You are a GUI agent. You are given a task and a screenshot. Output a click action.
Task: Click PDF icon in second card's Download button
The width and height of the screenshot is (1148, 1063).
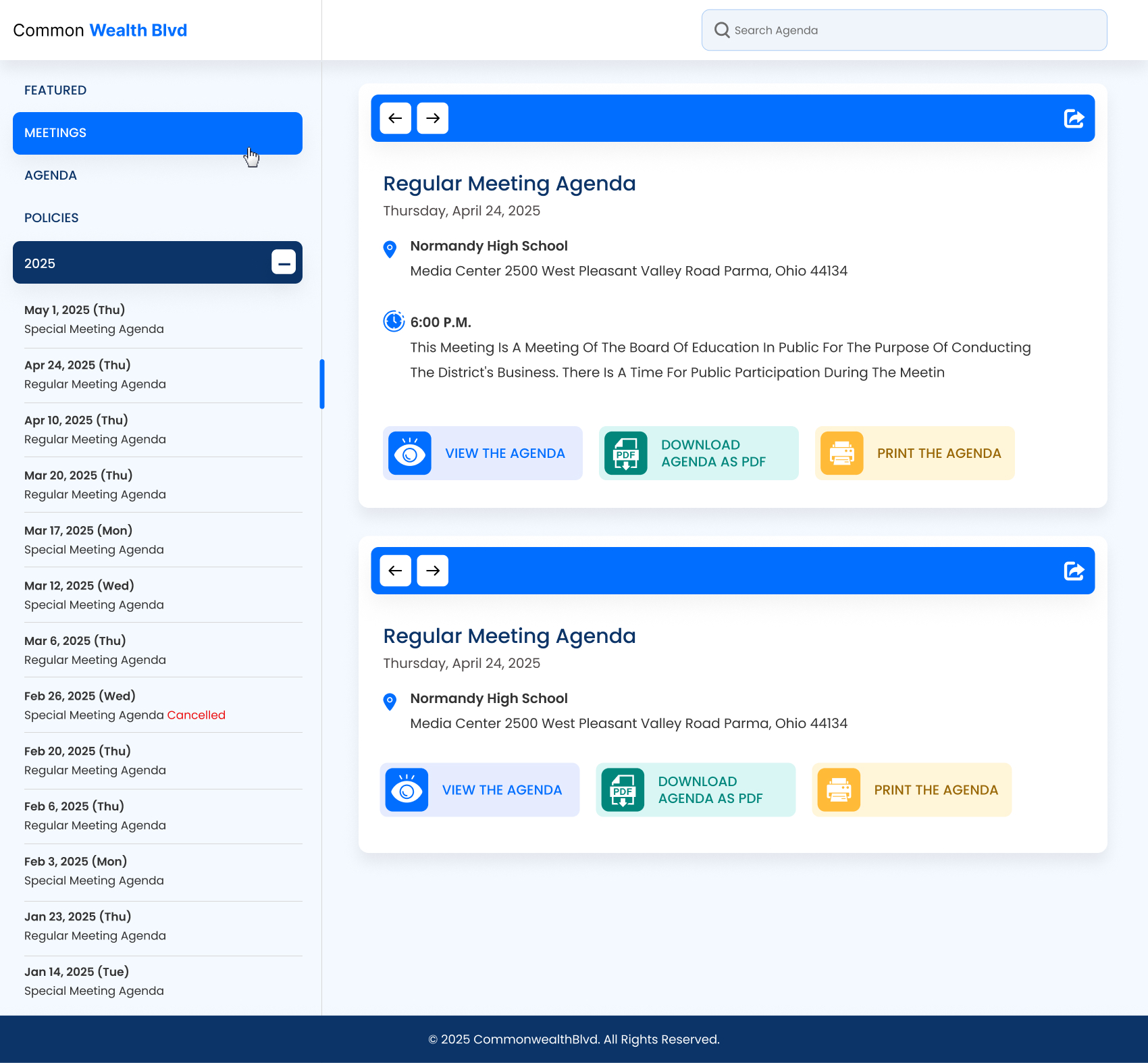point(623,790)
